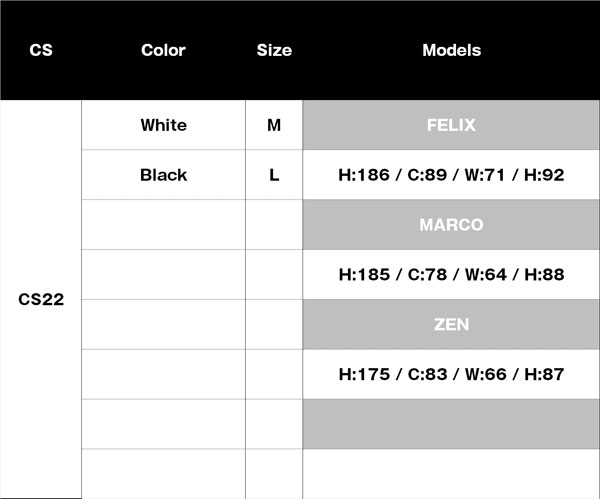The width and height of the screenshot is (600, 499).
Task: Select the empty Color cell in MARCO row
Action: point(163,225)
